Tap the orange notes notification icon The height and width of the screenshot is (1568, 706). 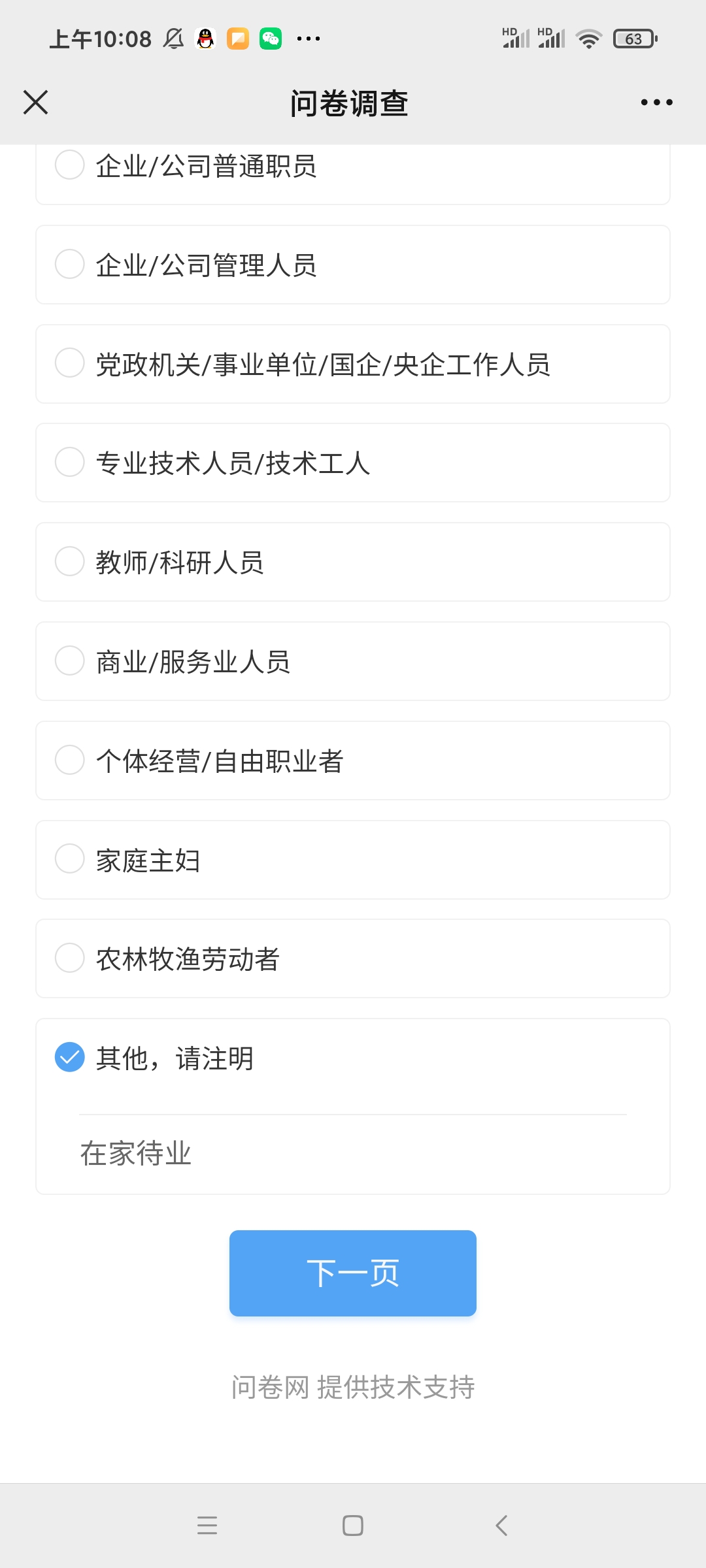238,39
